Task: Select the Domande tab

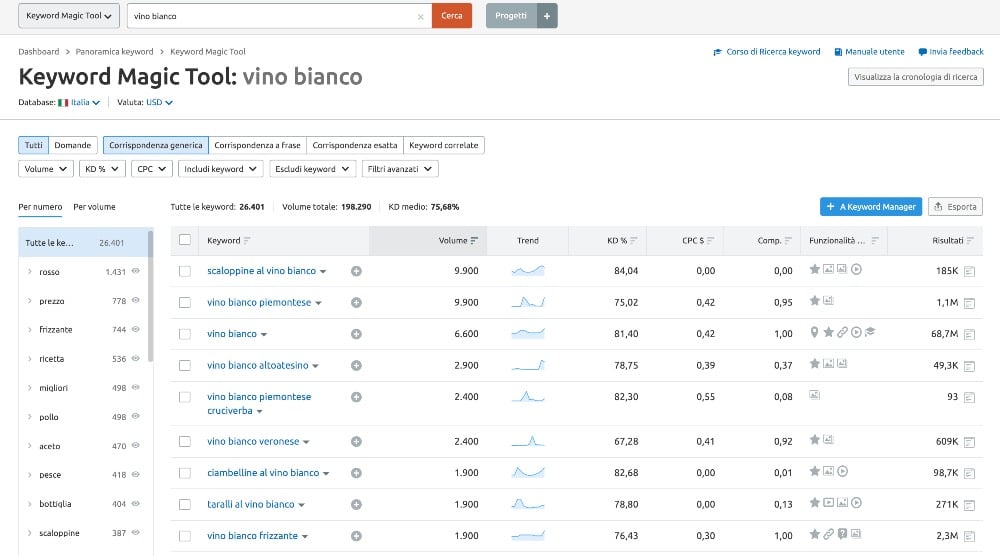Action: click(73, 145)
